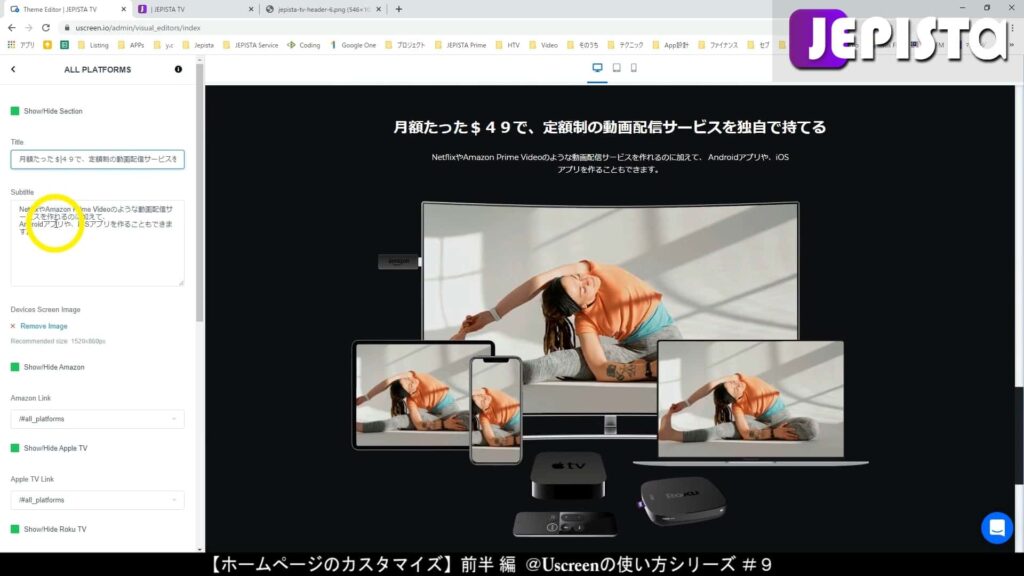This screenshot has height=576, width=1024.
Task: Expand the Apple TV Link dropdown
Action: pyautogui.click(x=97, y=500)
